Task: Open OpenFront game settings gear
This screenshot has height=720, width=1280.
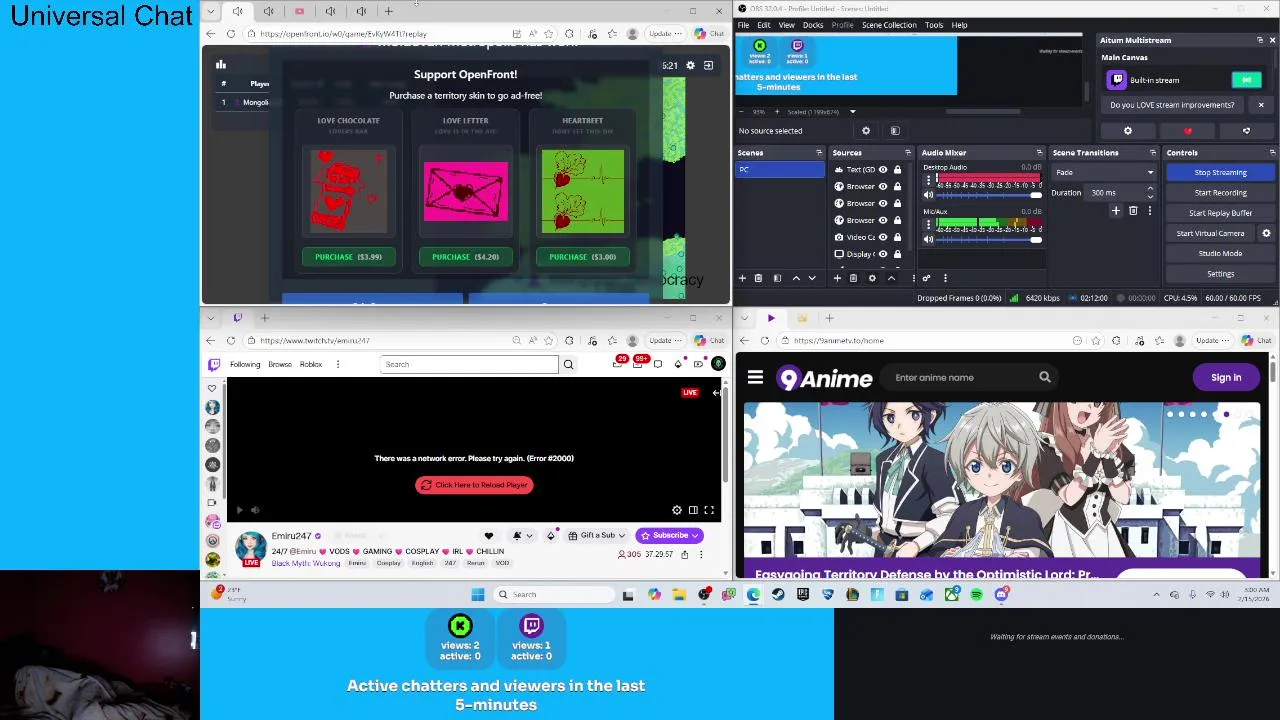Action: [690, 65]
